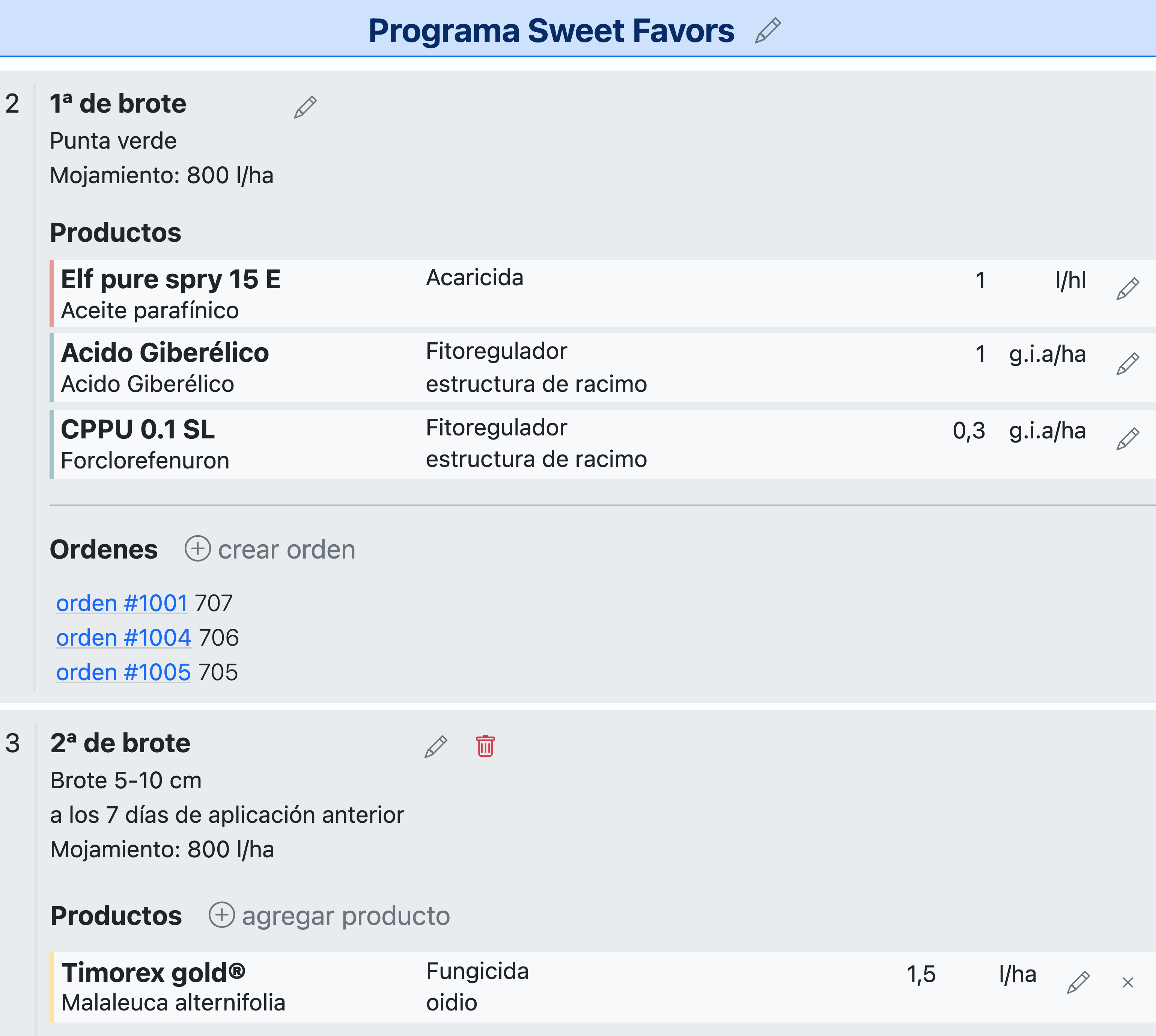The height and width of the screenshot is (1036, 1156).
Task: Click the Timorex gold® product name
Action: [x=153, y=972]
